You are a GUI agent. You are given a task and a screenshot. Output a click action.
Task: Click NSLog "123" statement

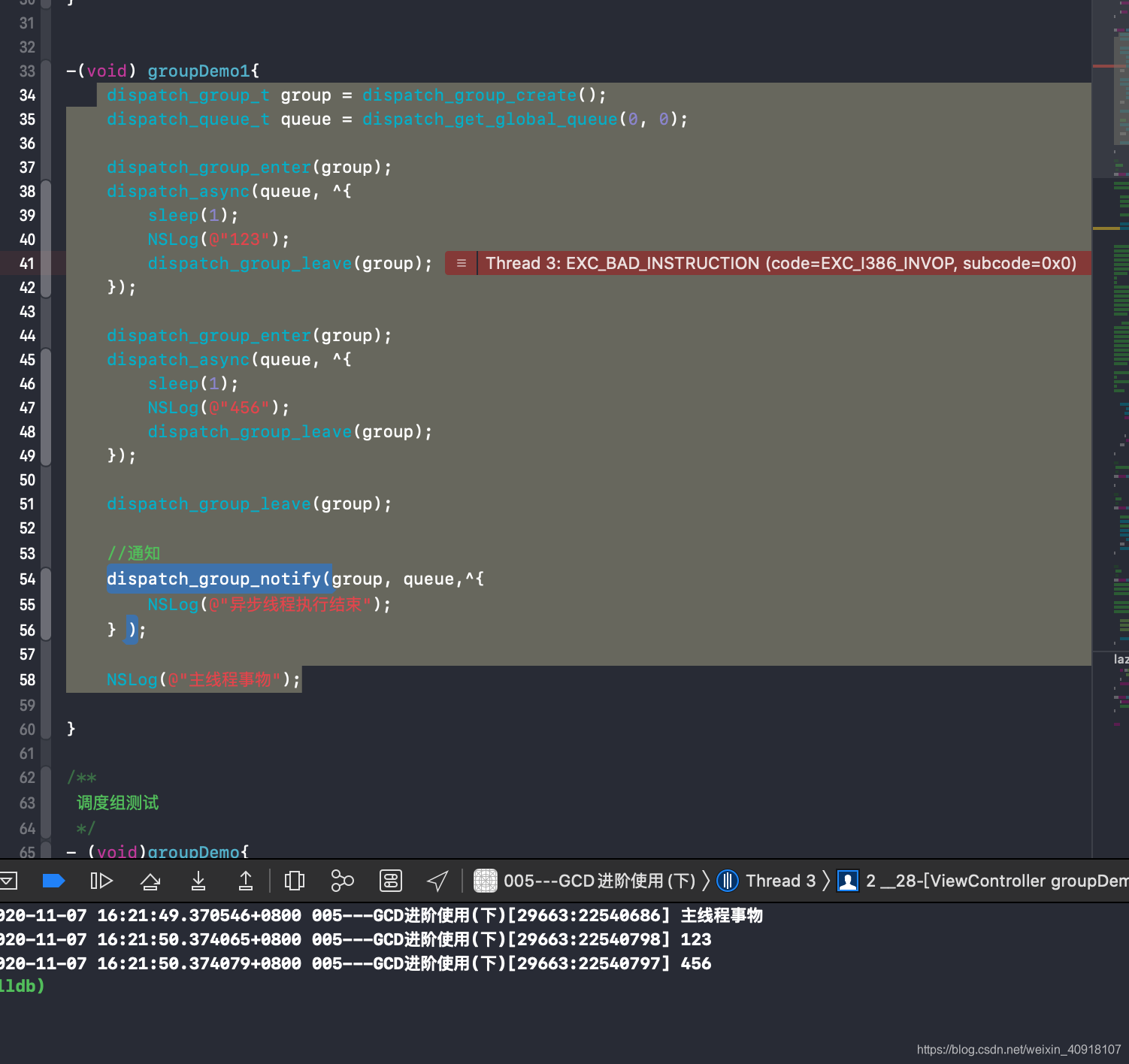coord(219,240)
